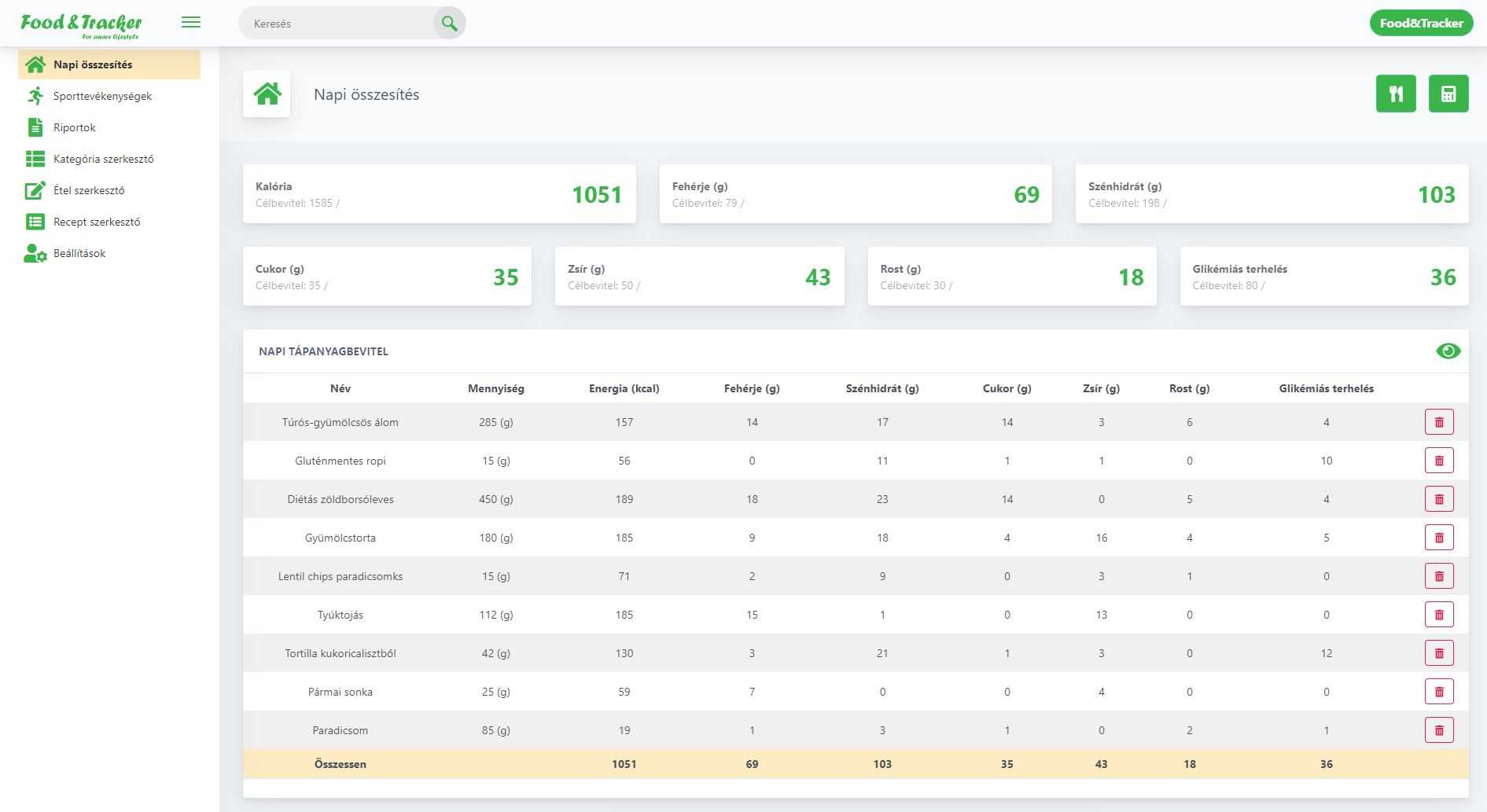Select the Pármai sonka name cell
Image resolution: width=1487 pixels, height=812 pixels.
pos(340,692)
